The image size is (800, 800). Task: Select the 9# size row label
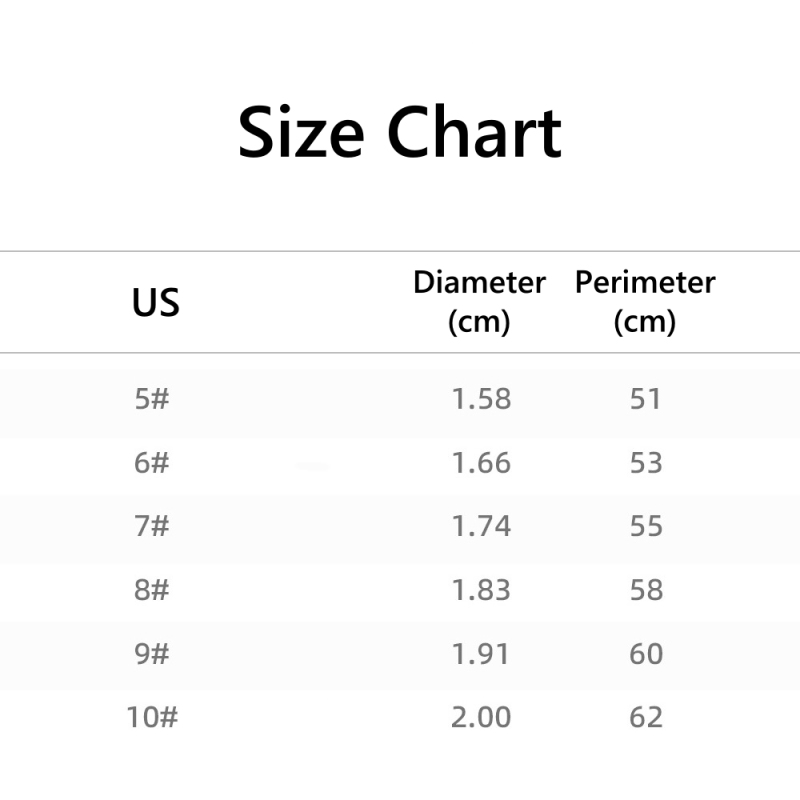pos(152,654)
